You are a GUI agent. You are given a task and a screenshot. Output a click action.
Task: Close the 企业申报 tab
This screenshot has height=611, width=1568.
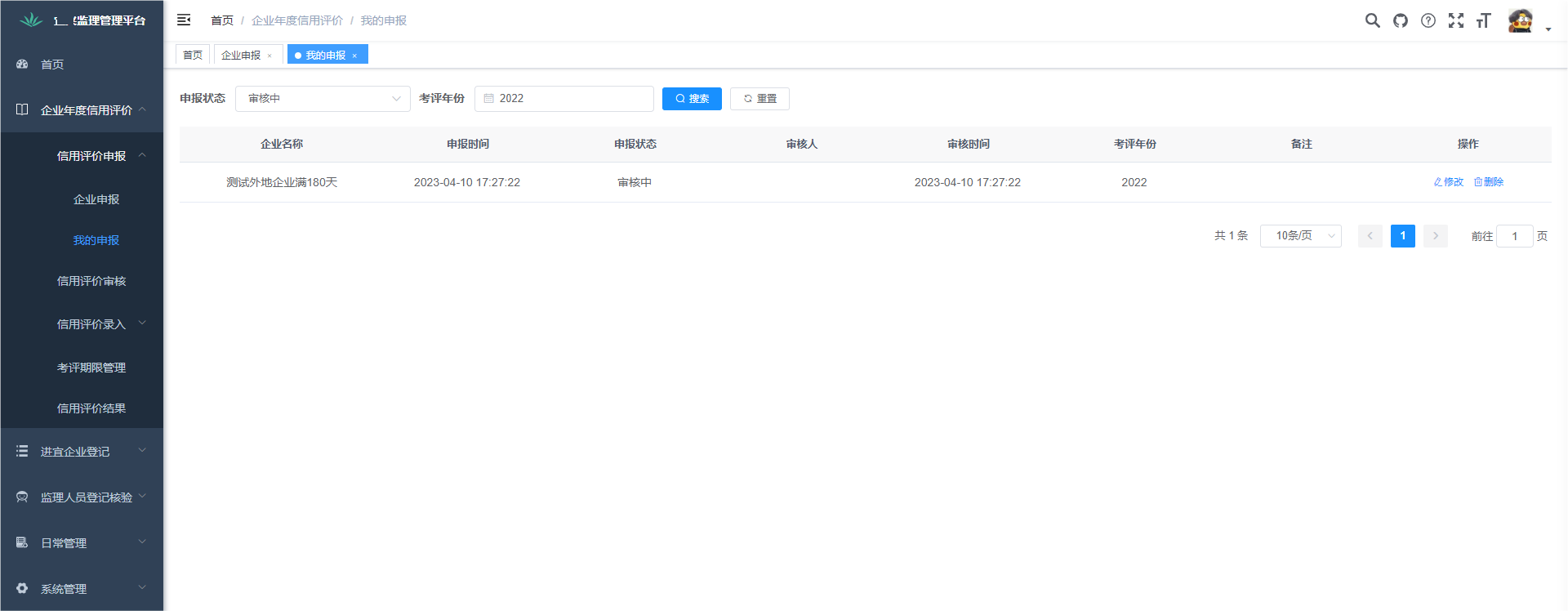[x=269, y=56]
